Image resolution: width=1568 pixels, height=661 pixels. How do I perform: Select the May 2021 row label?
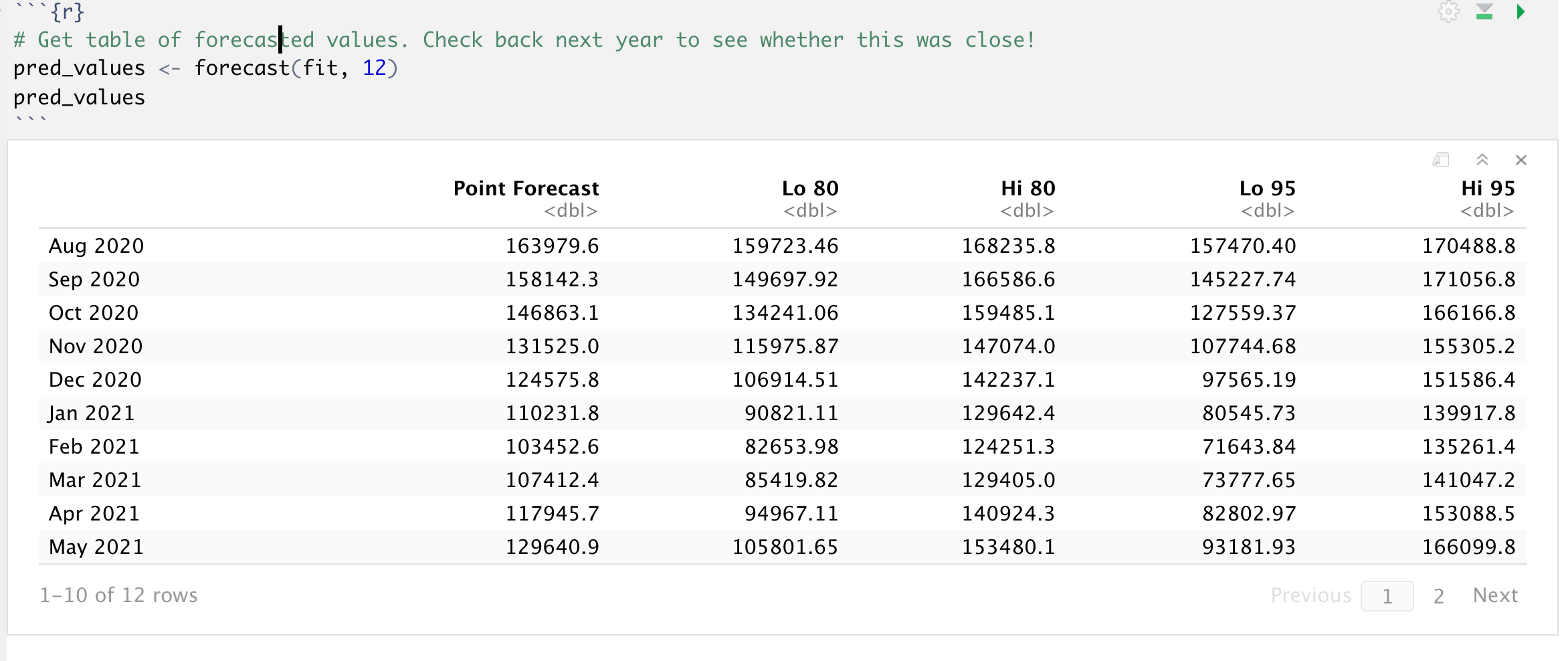(x=96, y=547)
